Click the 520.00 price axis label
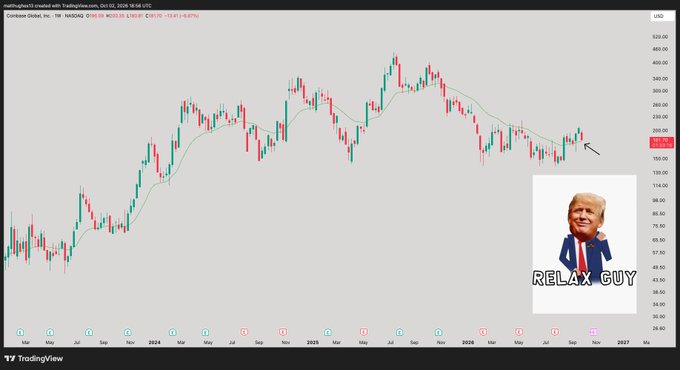680x370 pixels. 660,37
